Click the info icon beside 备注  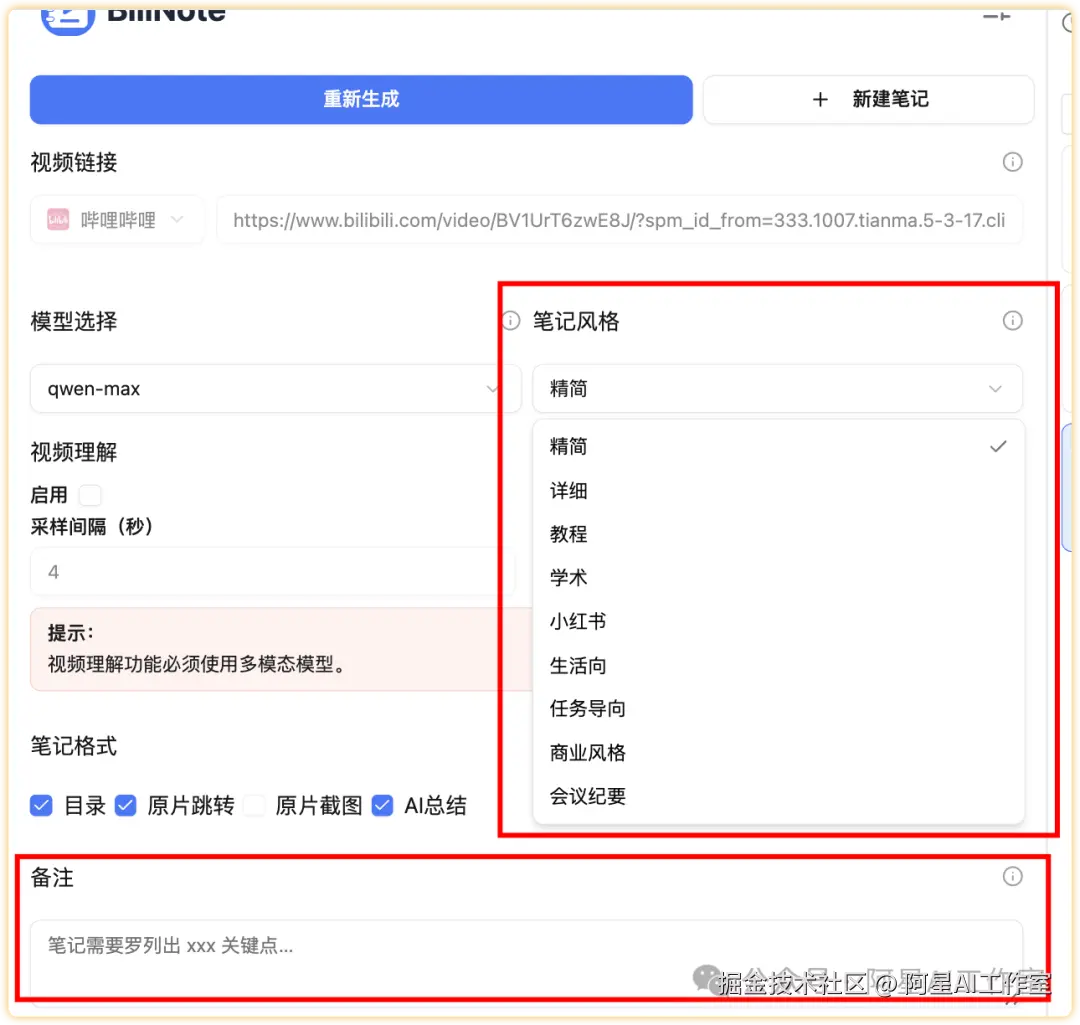point(1012,876)
